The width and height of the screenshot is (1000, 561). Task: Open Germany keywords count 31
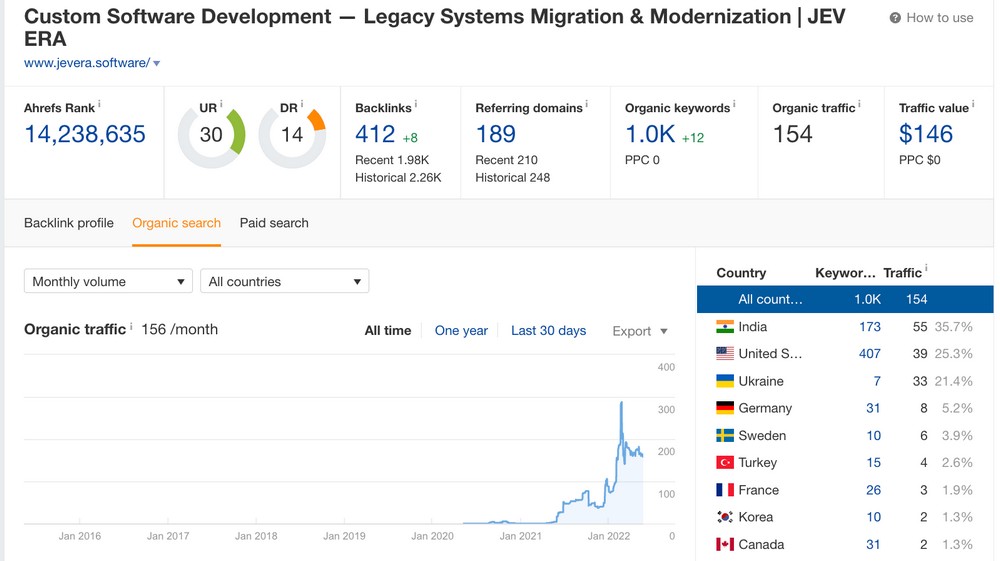873,408
